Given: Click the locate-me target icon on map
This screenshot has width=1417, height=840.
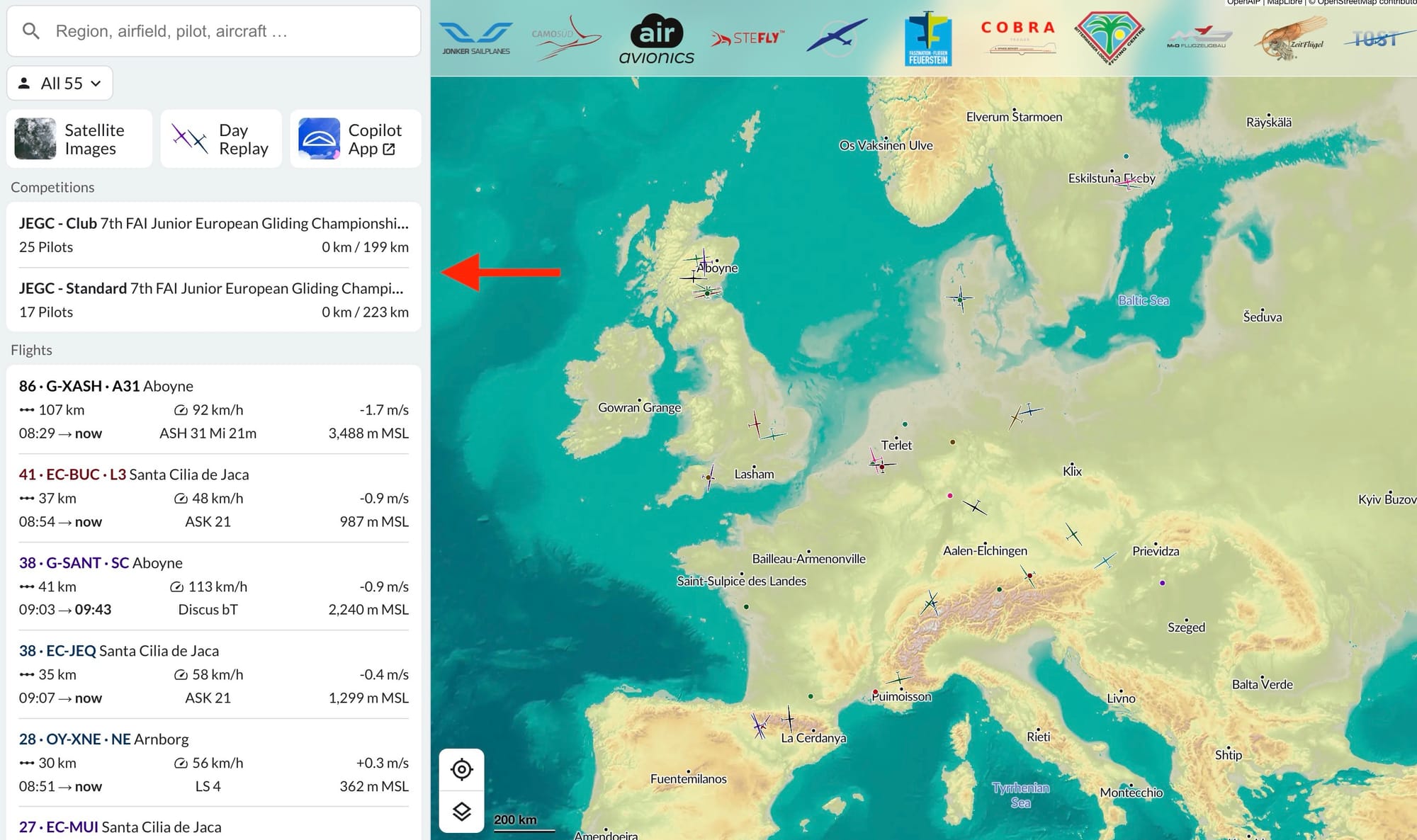Looking at the screenshot, I should click(462, 769).
